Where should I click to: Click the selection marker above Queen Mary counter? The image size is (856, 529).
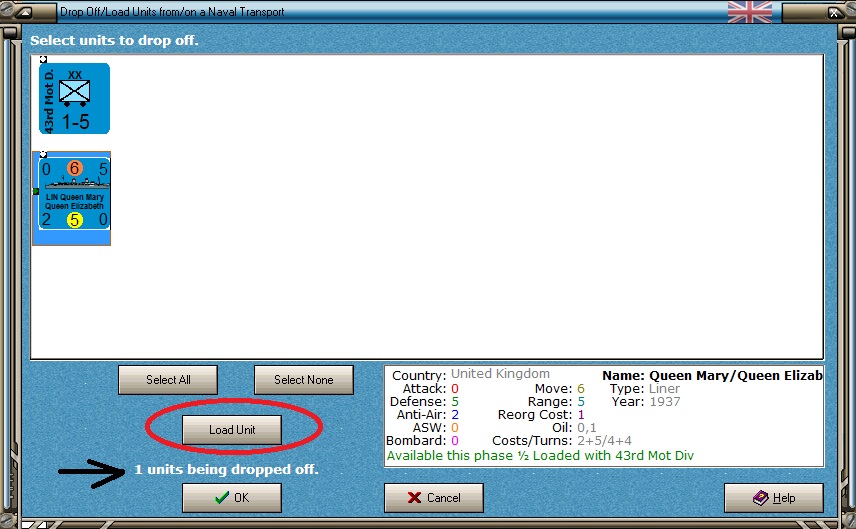pyautogui.click(x=43, y=154)
